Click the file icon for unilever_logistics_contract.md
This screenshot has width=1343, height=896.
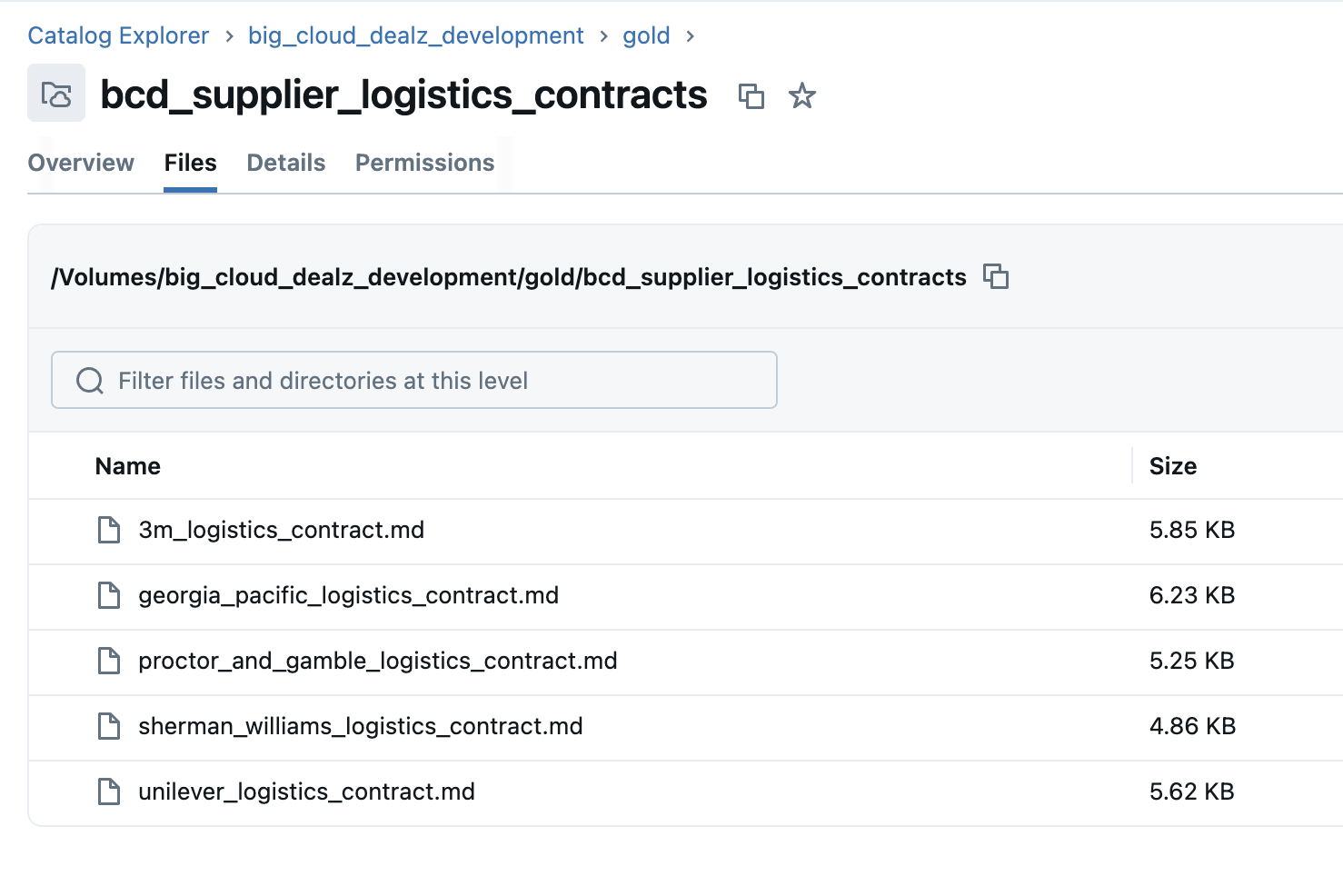[109, 791]
